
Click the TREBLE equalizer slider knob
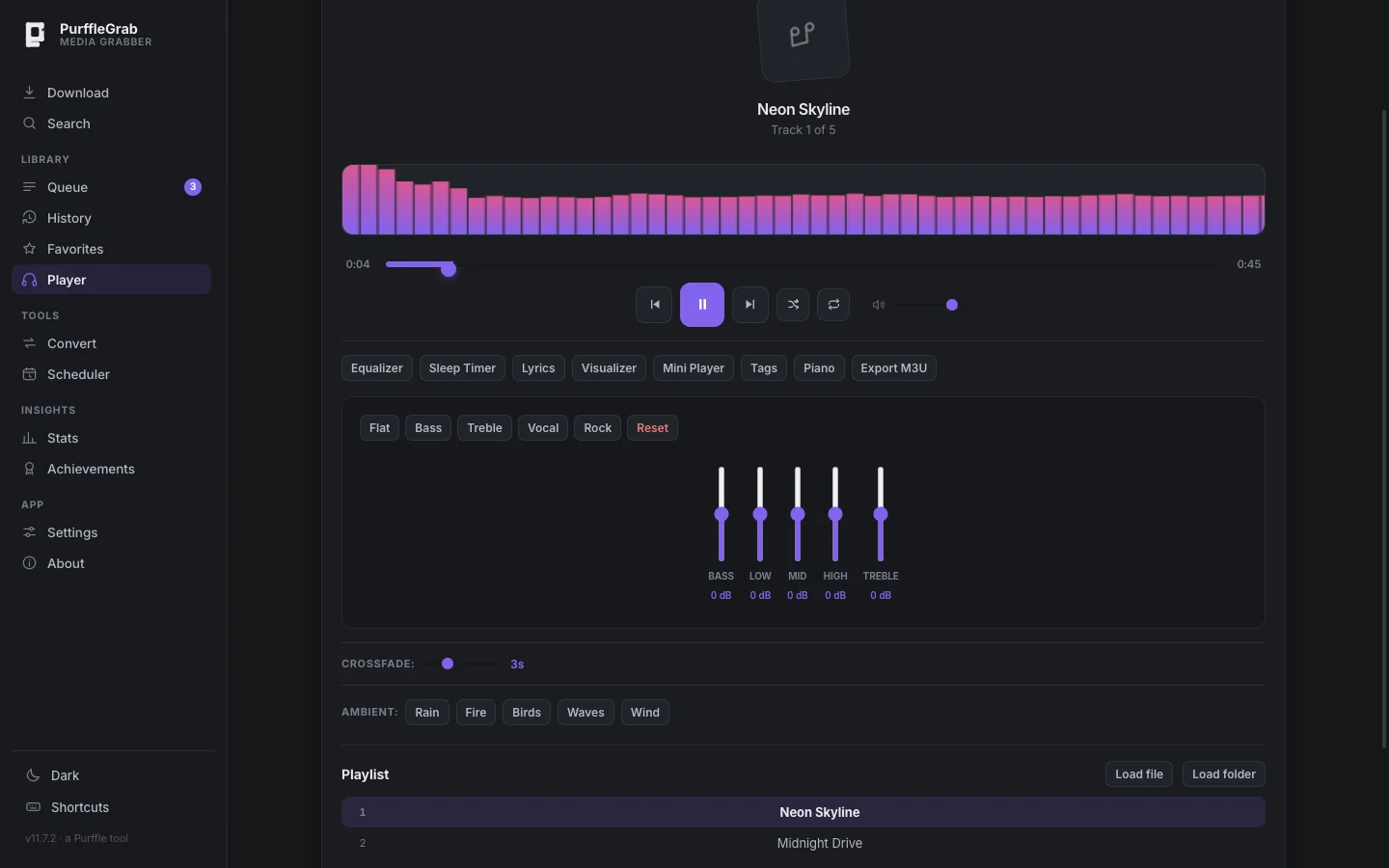(x=881, y=514)
